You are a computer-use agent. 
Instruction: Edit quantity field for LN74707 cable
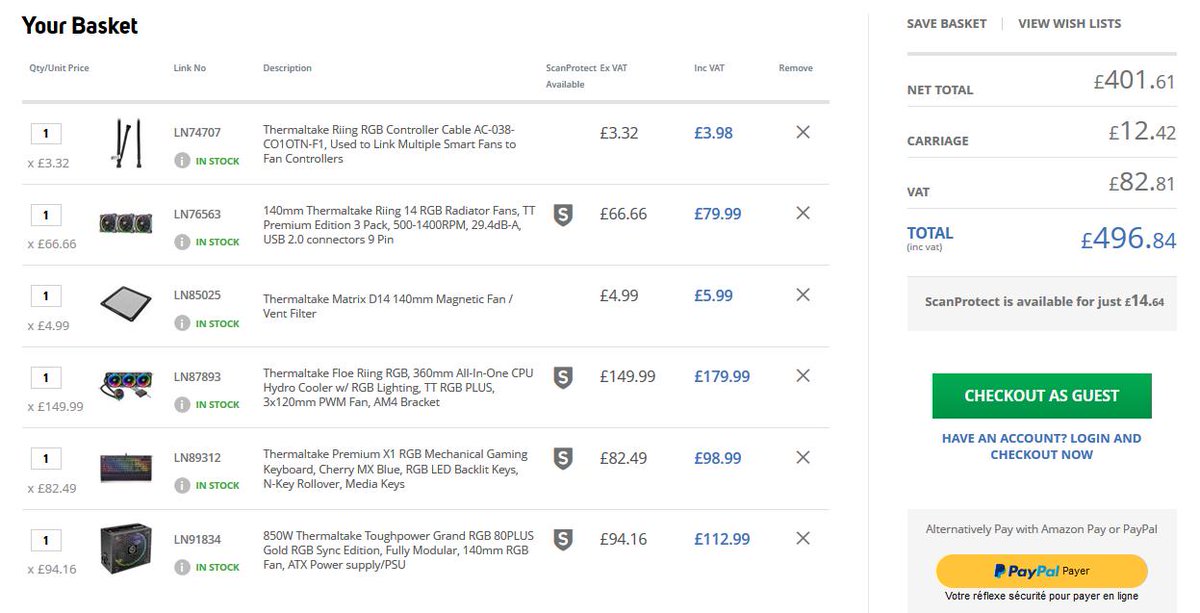point(46,133)
